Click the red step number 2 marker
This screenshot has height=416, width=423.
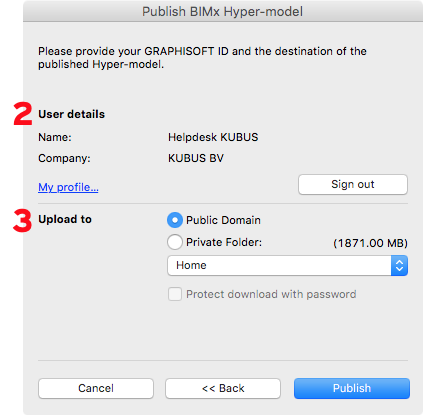coord(23,114)
